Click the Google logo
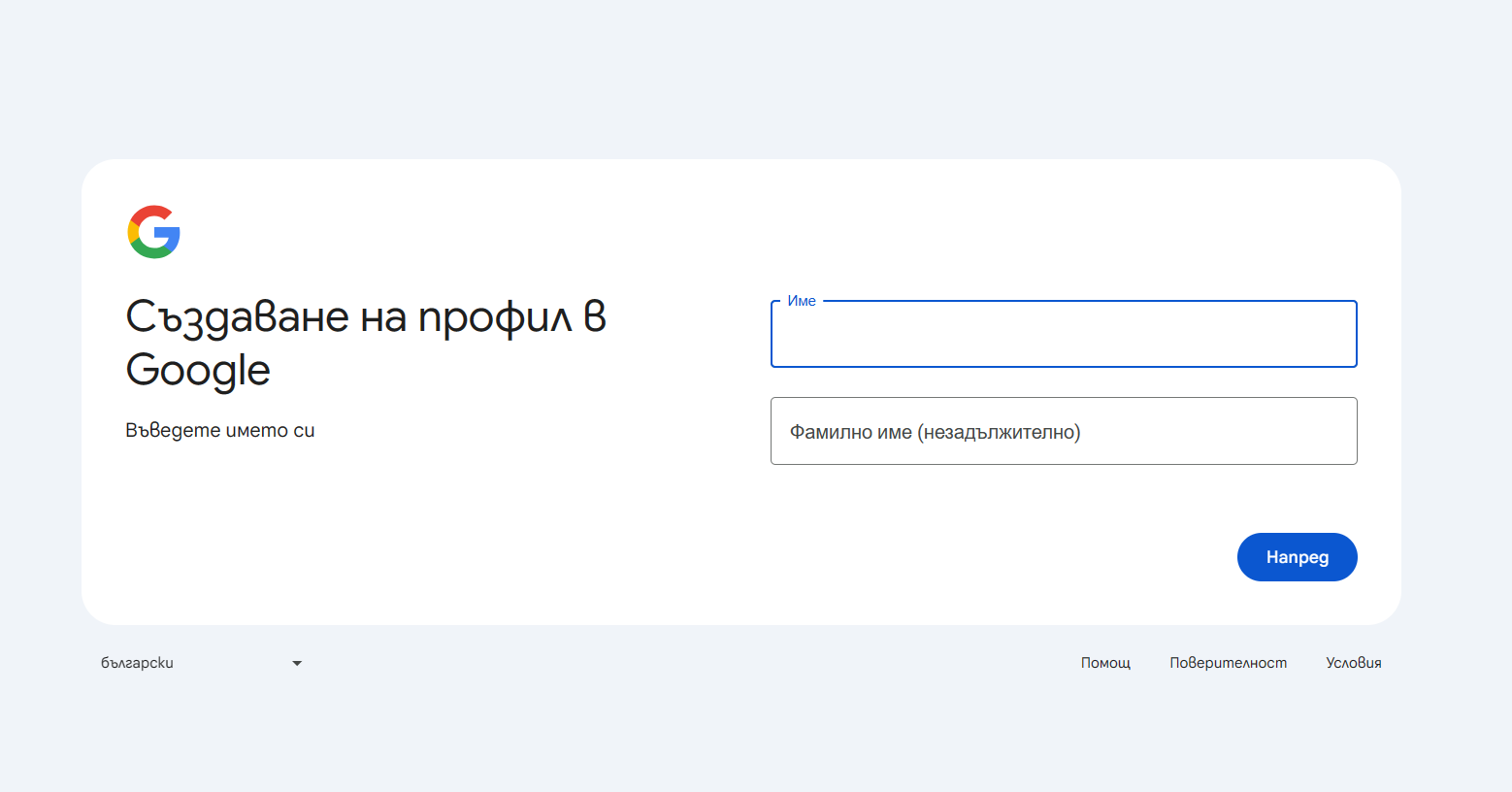1512x792 pixels. 154,232
